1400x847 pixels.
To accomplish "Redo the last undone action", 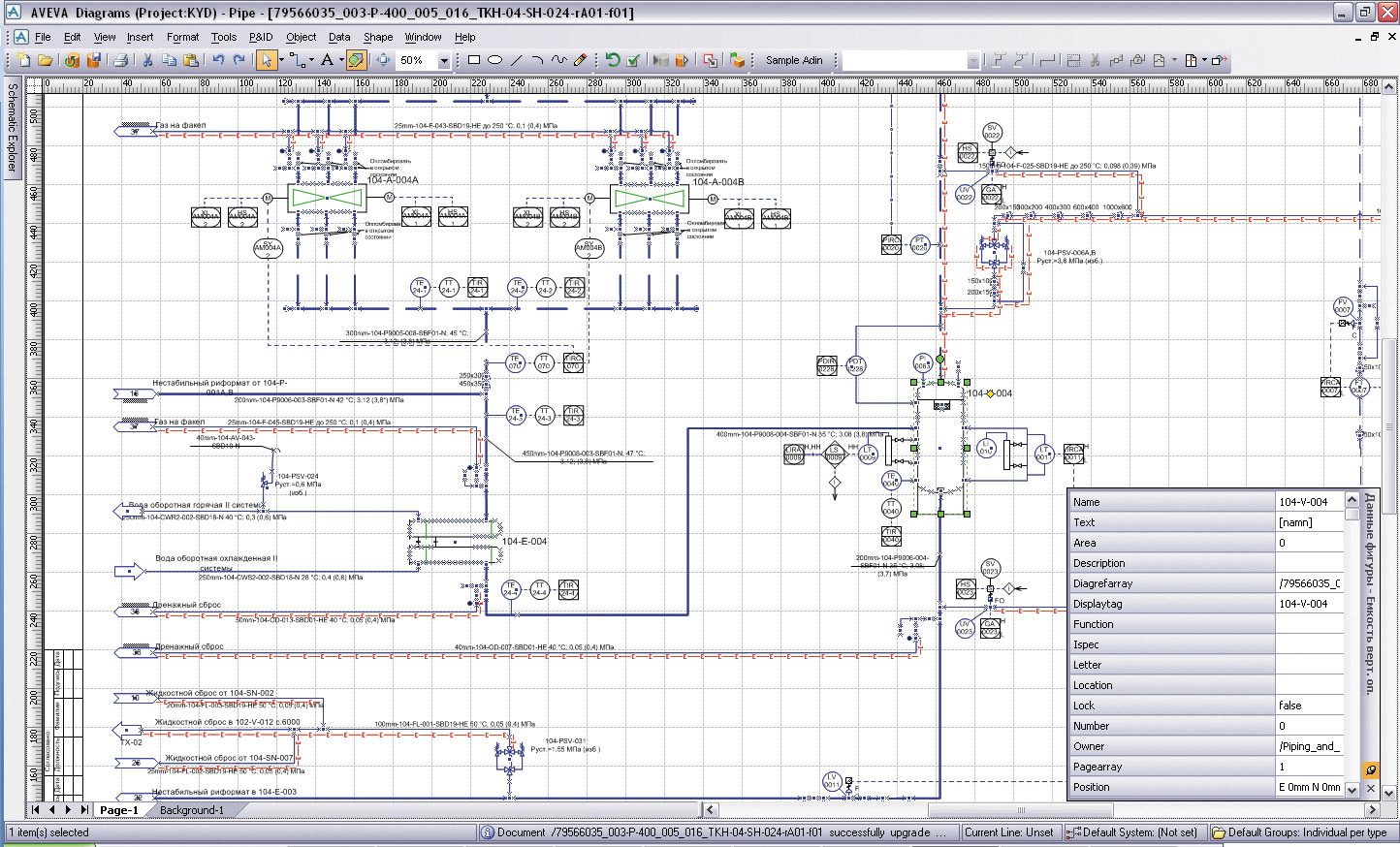I will (239, 60).
